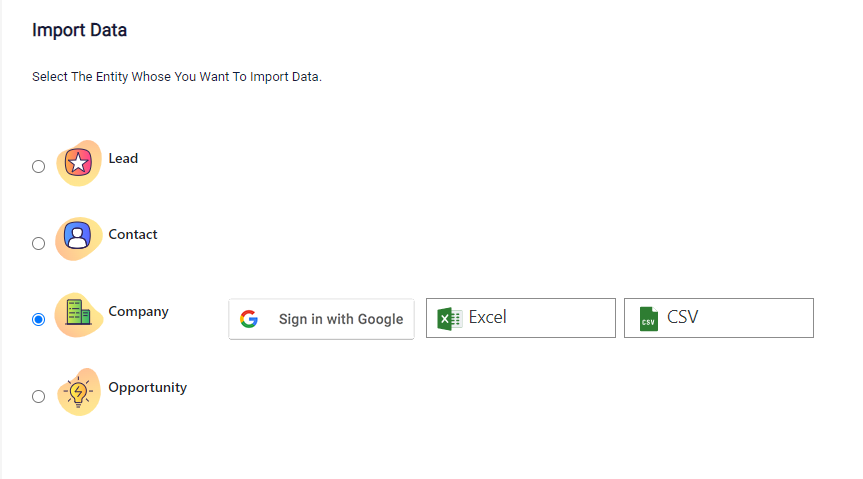Choose CSV import option
This screenshot has width=863, height=479.
(x=719, y=318)
